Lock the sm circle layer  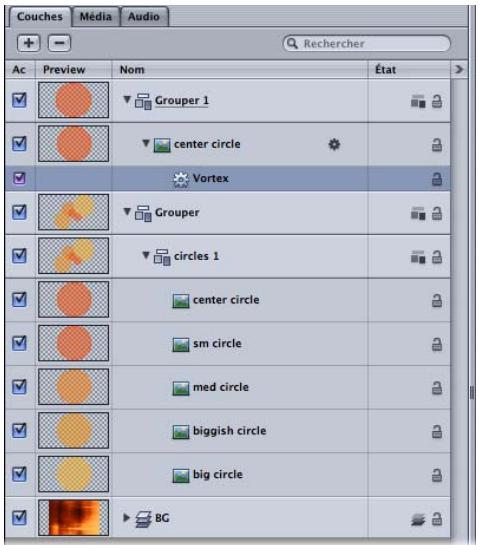click(x=437, y=344)
